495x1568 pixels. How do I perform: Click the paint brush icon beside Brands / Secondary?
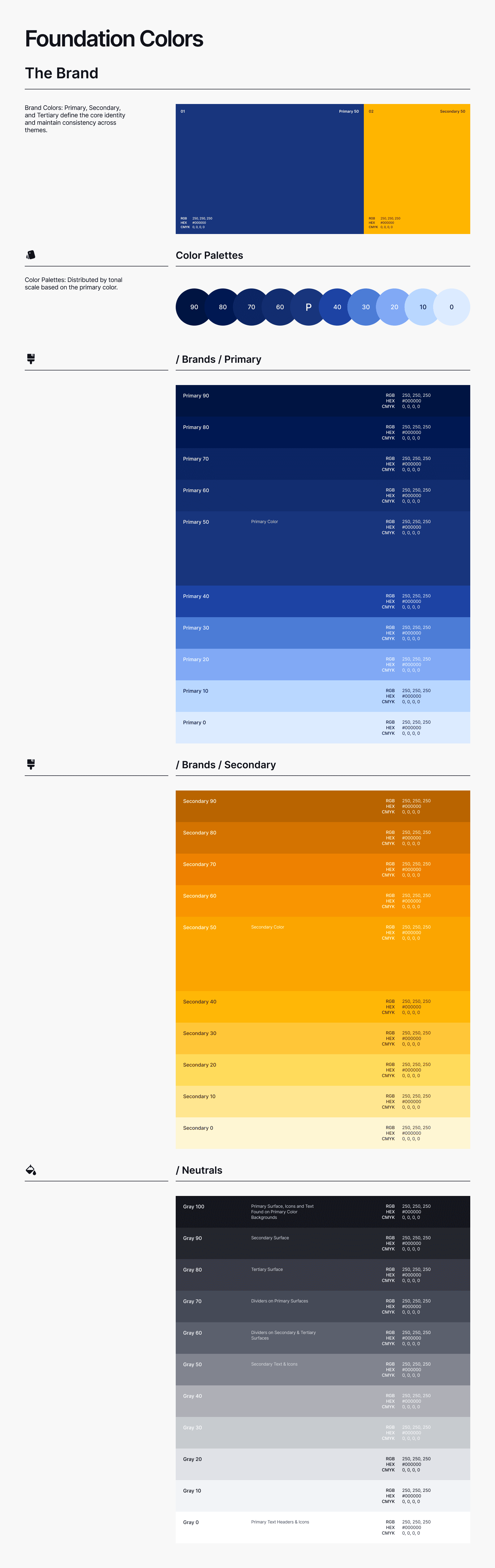31,764
